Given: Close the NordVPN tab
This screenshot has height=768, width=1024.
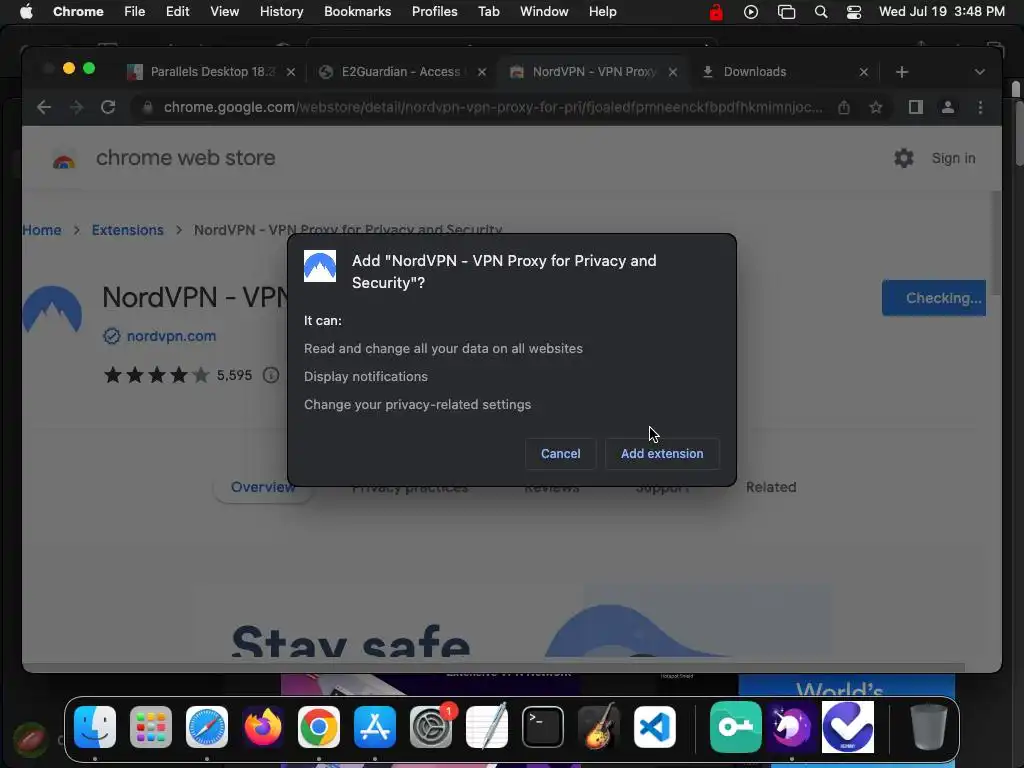Looking at the screenshot, I should click(673, 72).
